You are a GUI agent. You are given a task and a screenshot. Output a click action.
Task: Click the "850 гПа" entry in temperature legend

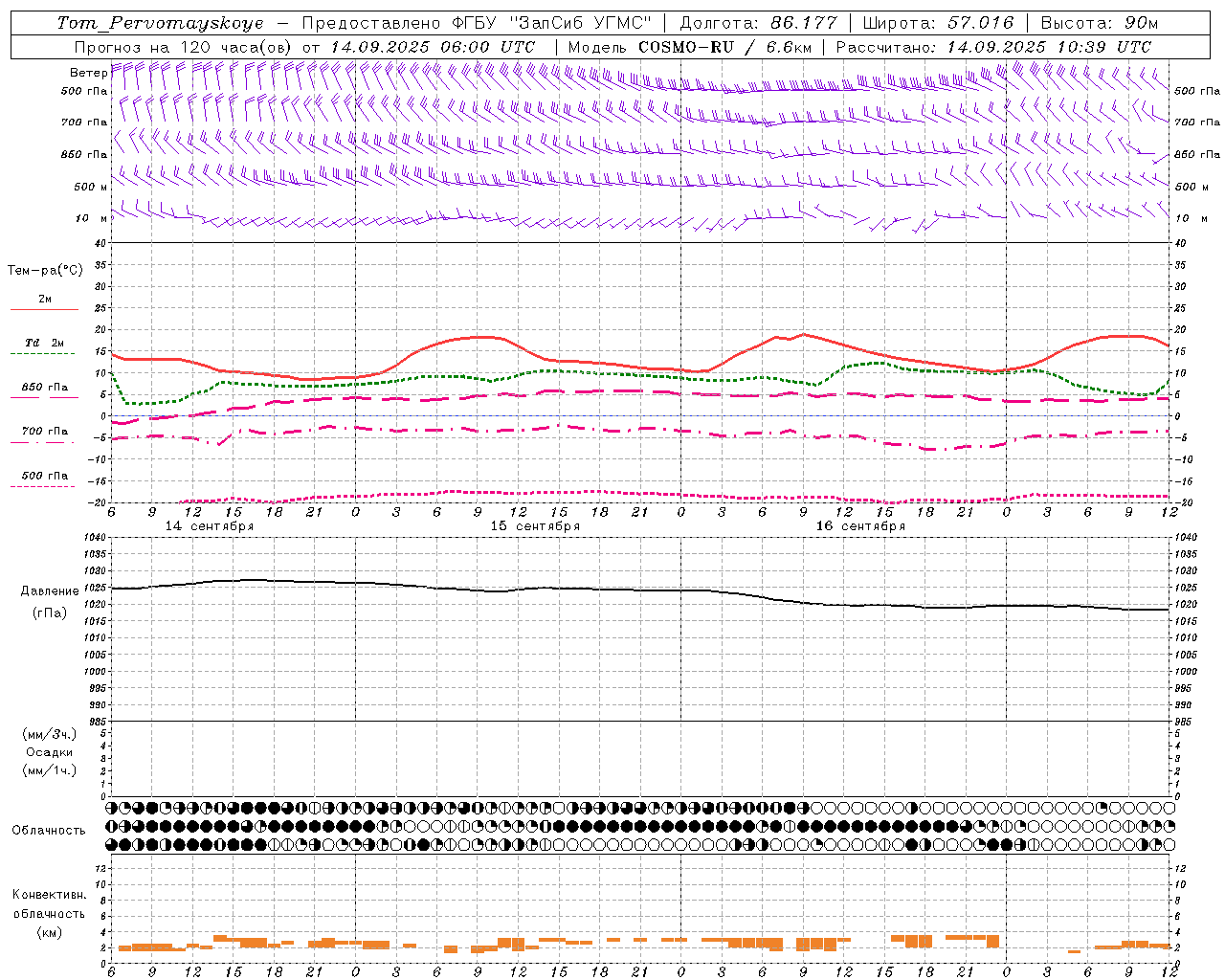pos(45,388)
